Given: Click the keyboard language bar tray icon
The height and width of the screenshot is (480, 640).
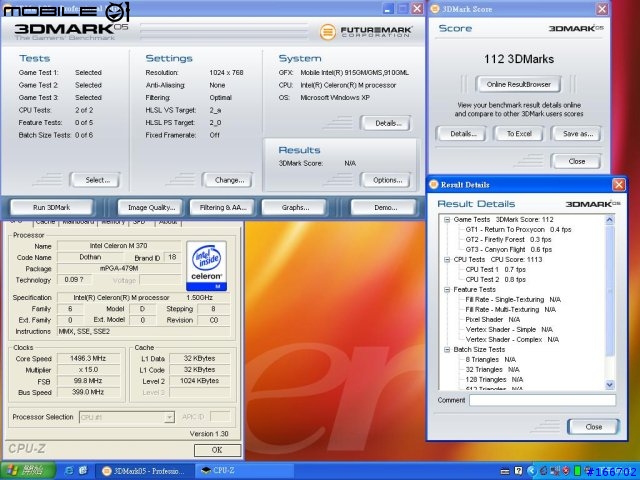Looking at the screenshot, I should click(505, 471).
